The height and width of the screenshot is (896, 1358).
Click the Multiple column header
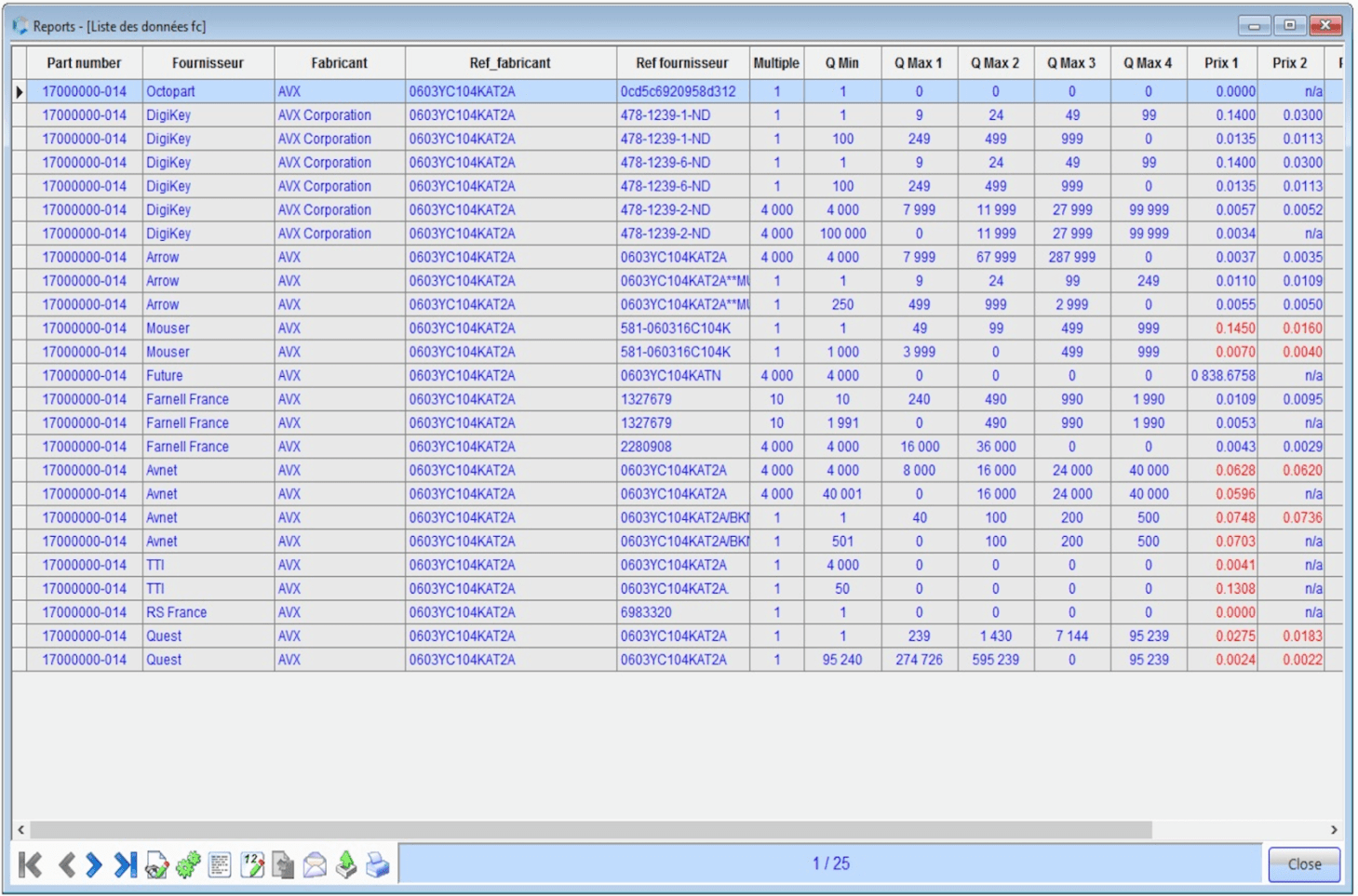tap(776, 63)
